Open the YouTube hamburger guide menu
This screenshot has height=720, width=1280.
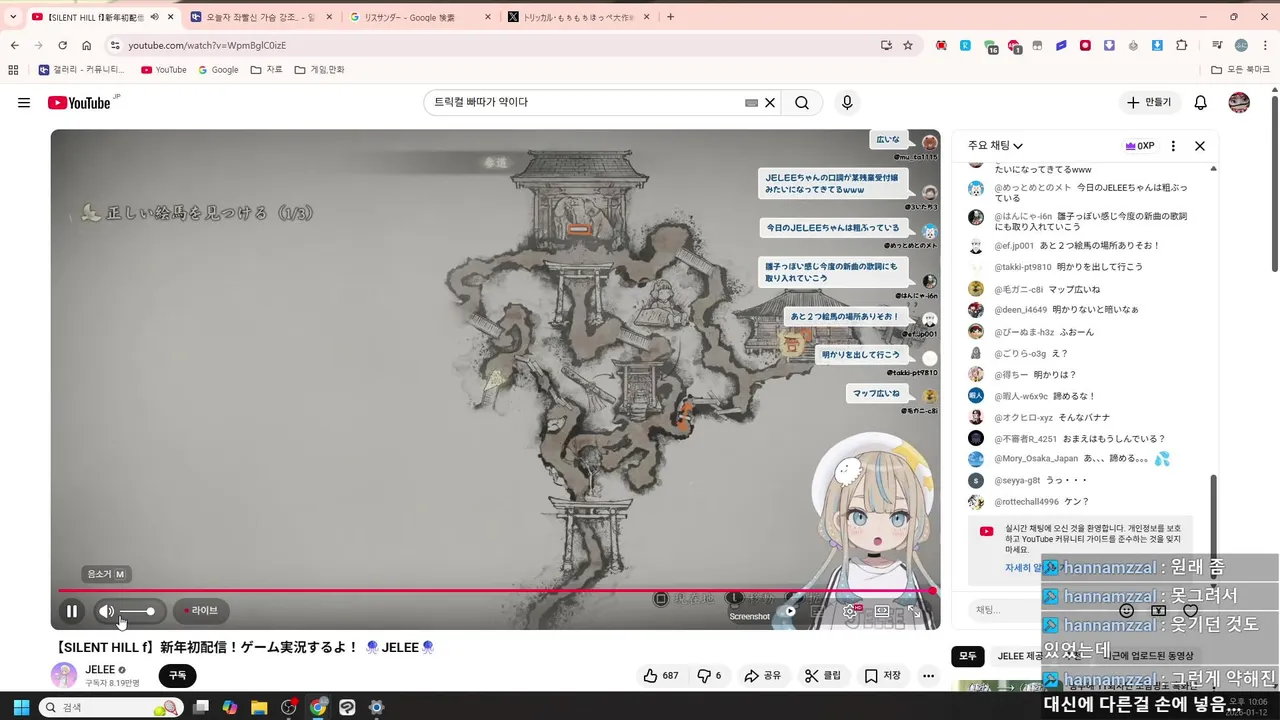(x=24, y=103)
